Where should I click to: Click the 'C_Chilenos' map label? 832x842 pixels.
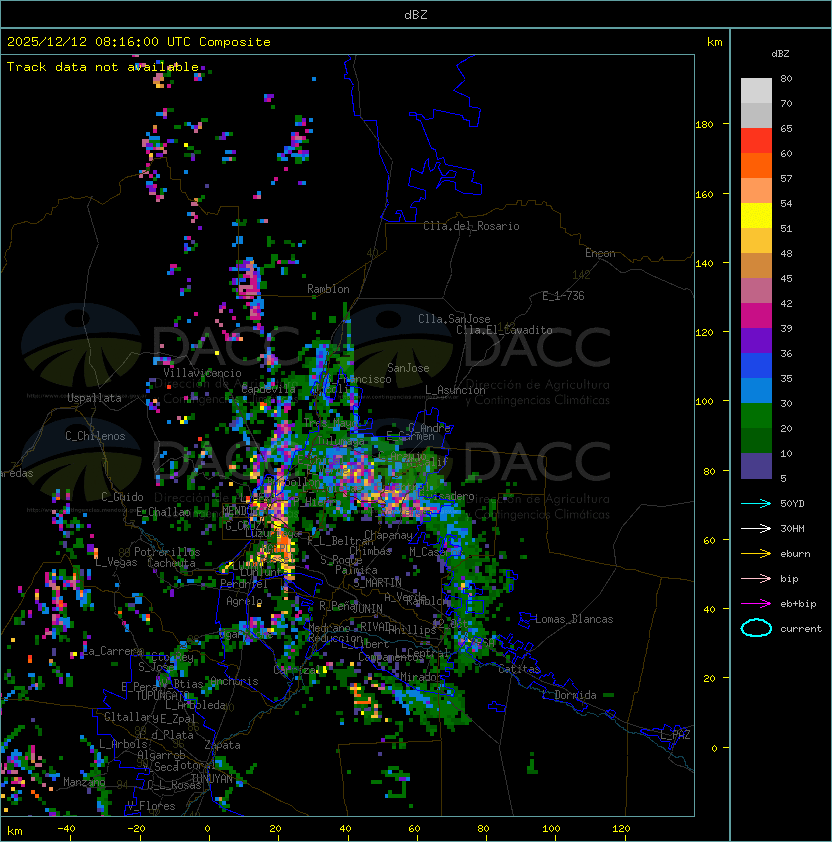[95, 436]
